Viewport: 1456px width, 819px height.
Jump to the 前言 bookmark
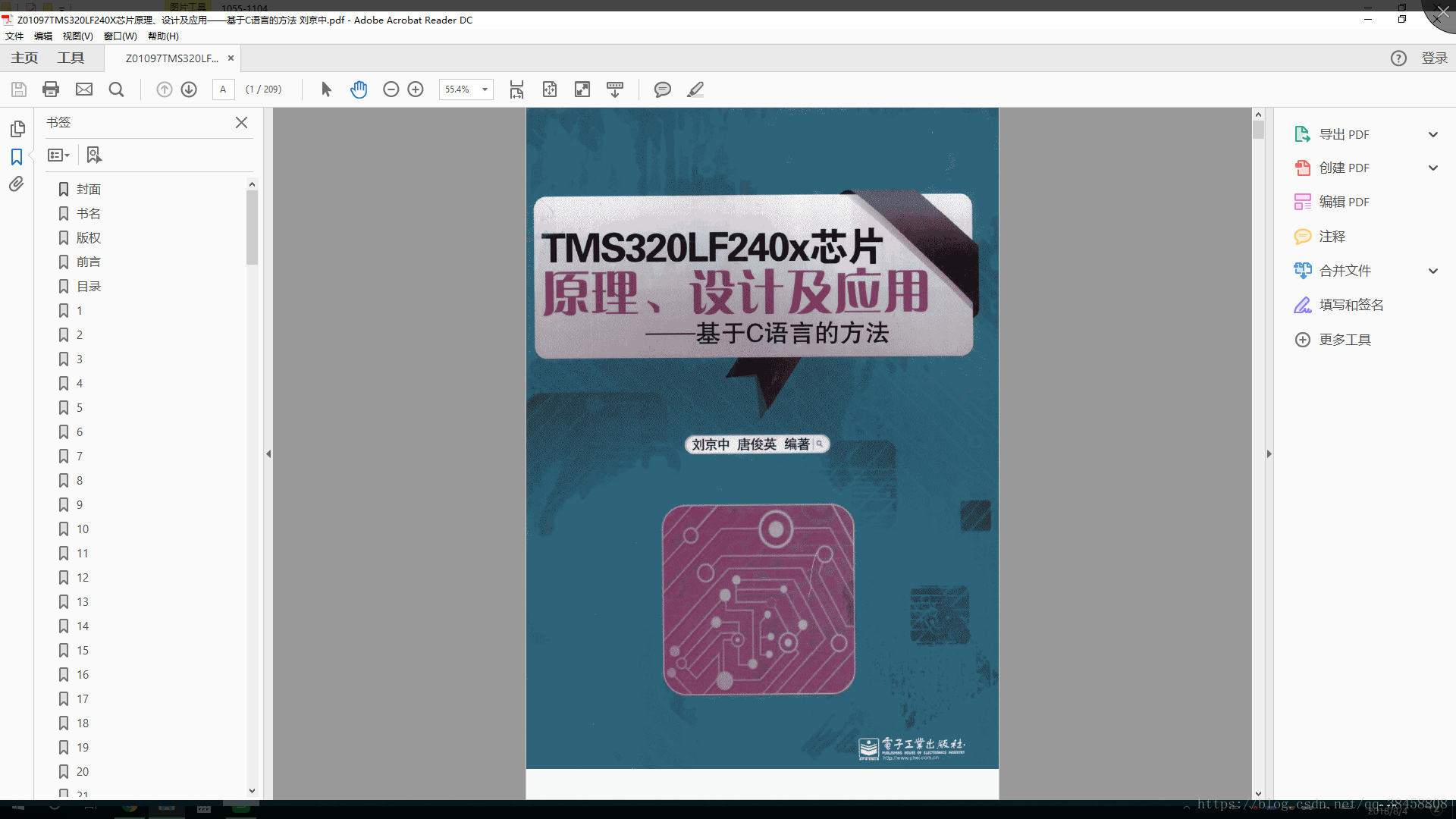[89, 262]
